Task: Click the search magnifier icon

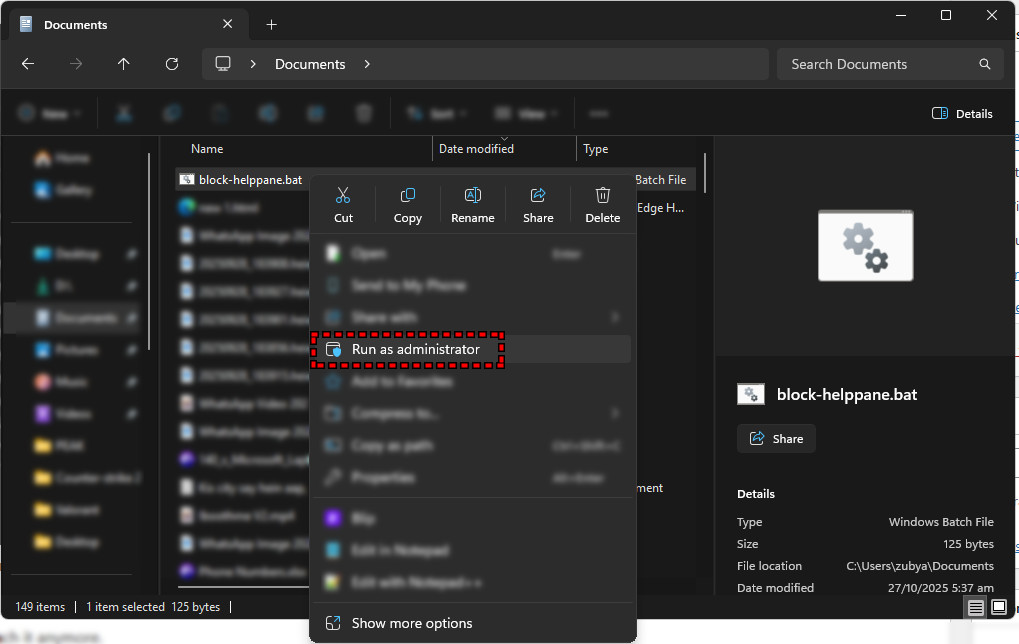Action: [x=984, y=63]
